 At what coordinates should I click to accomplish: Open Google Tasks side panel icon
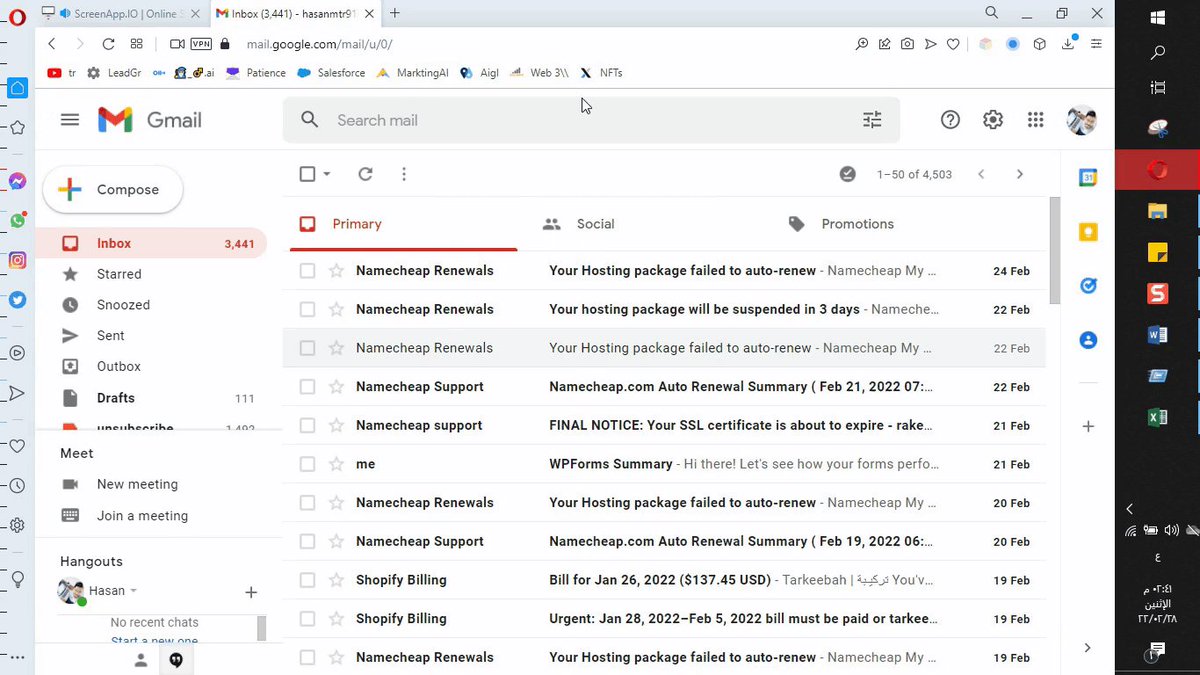(1088, 286)
